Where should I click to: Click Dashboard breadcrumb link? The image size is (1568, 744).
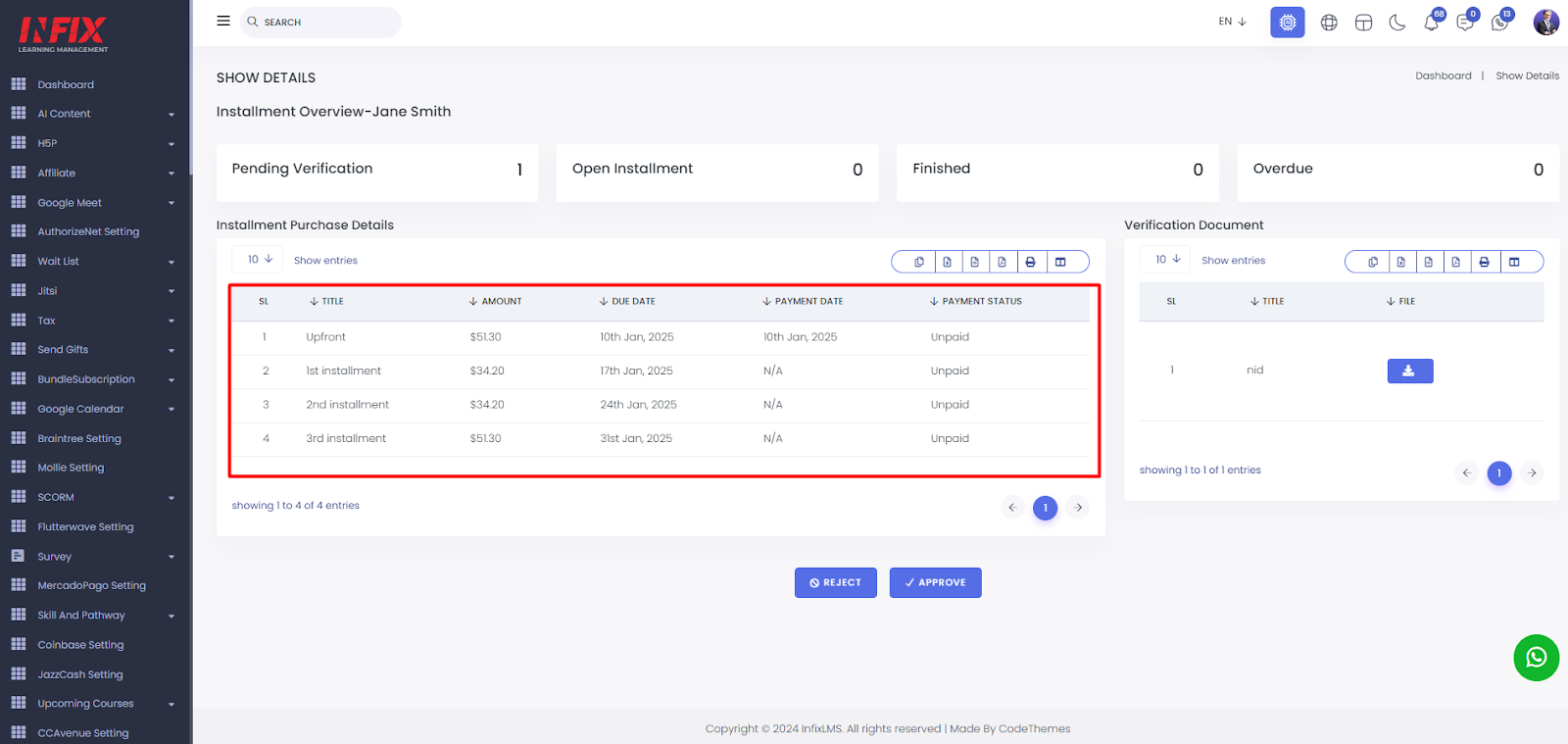click(x=1443, y=75)
